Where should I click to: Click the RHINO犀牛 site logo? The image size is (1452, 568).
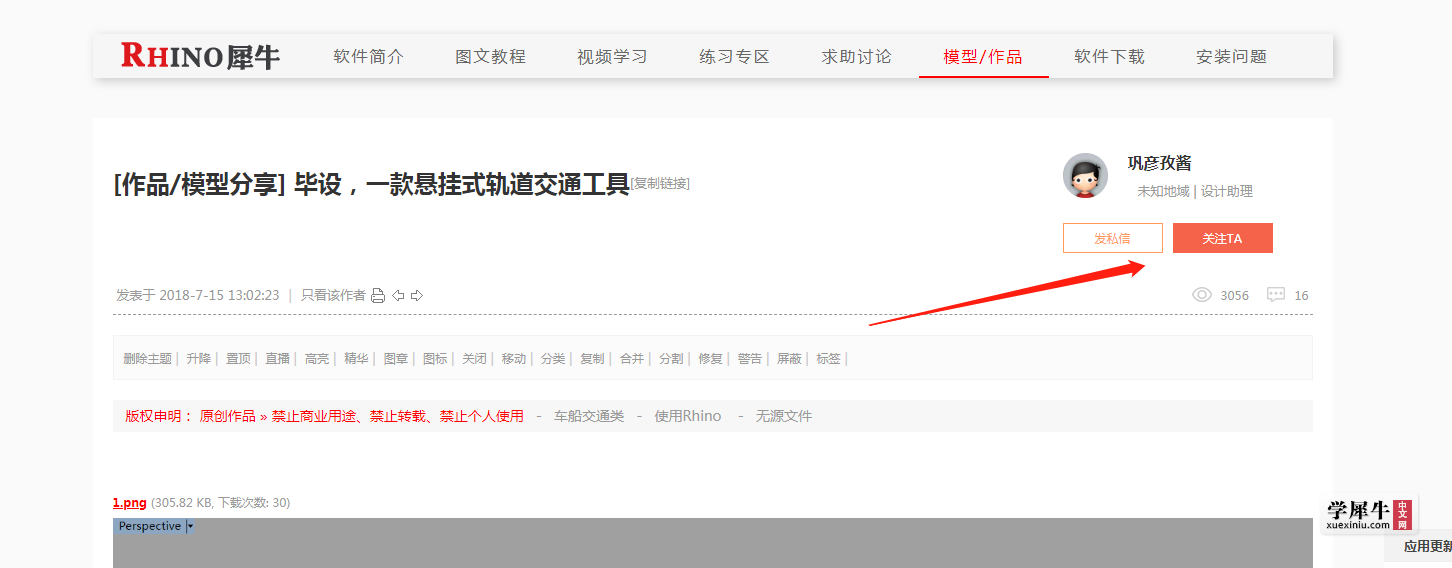tap(200, 56)
